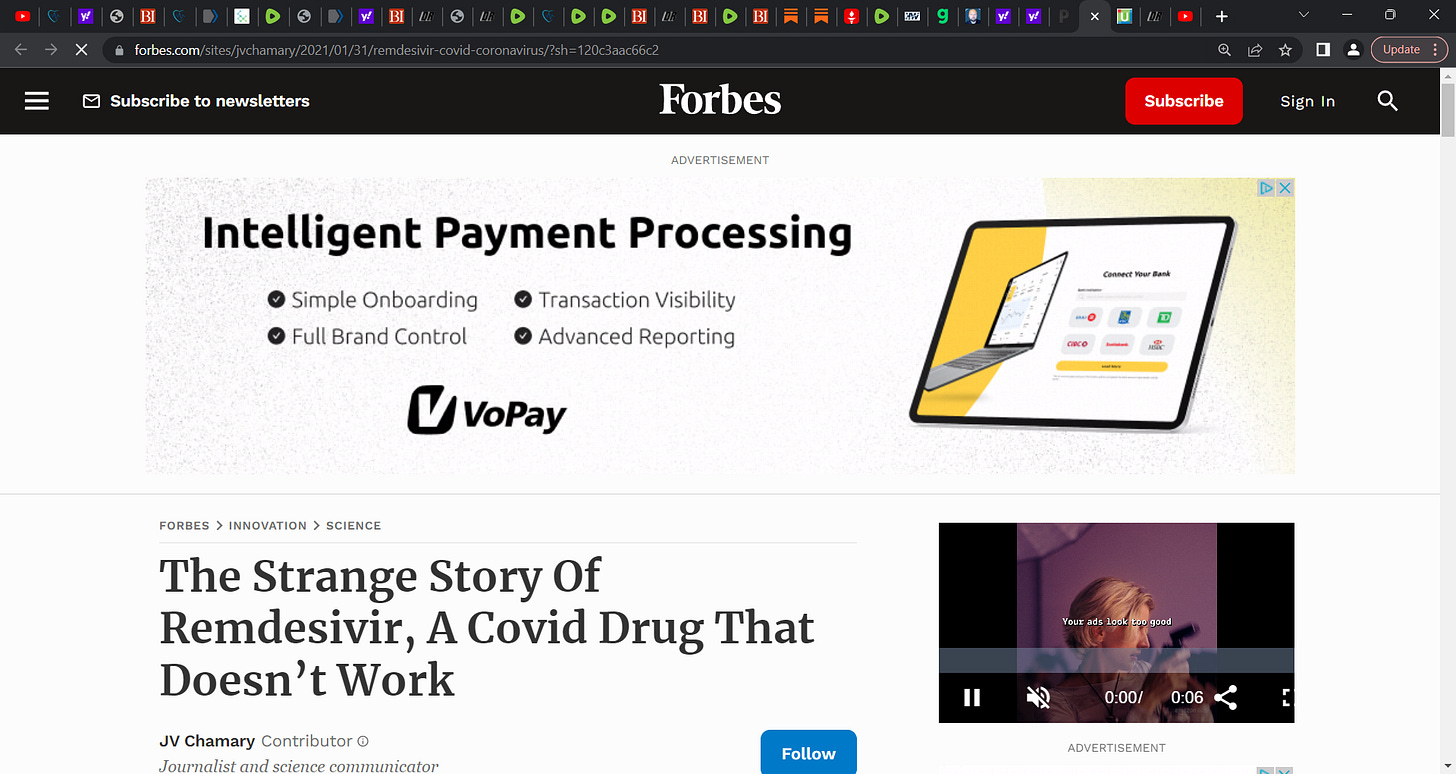The height and width of the screenshot is (774, 1456).
Task: Share the video with the share icon
Action: (x=1225, y=697)
